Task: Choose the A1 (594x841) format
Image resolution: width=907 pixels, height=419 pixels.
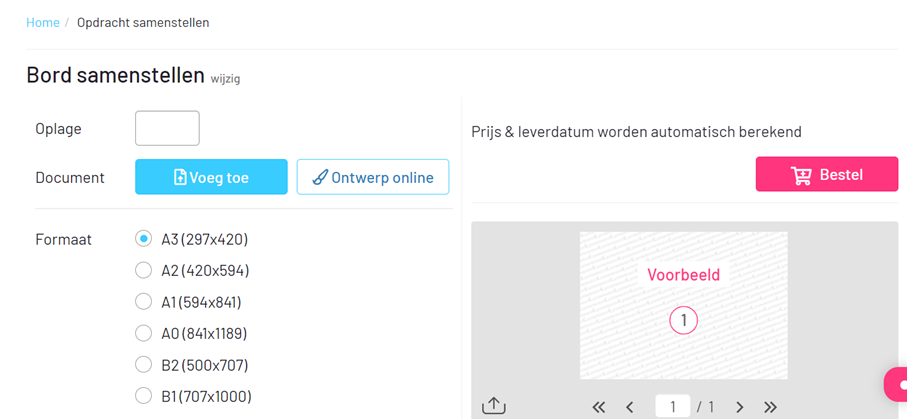Action: coord(143,302)
